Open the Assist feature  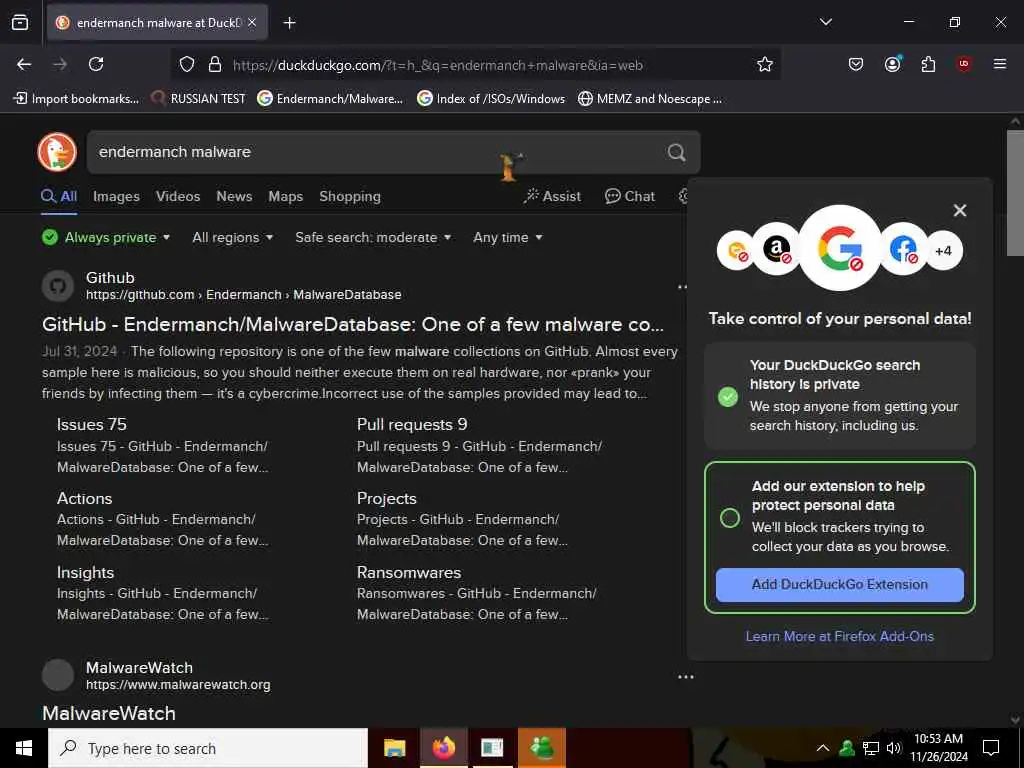552,196
